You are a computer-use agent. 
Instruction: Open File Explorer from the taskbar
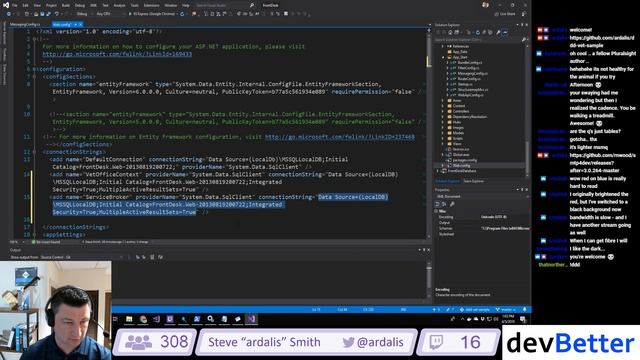coord(129,319)
